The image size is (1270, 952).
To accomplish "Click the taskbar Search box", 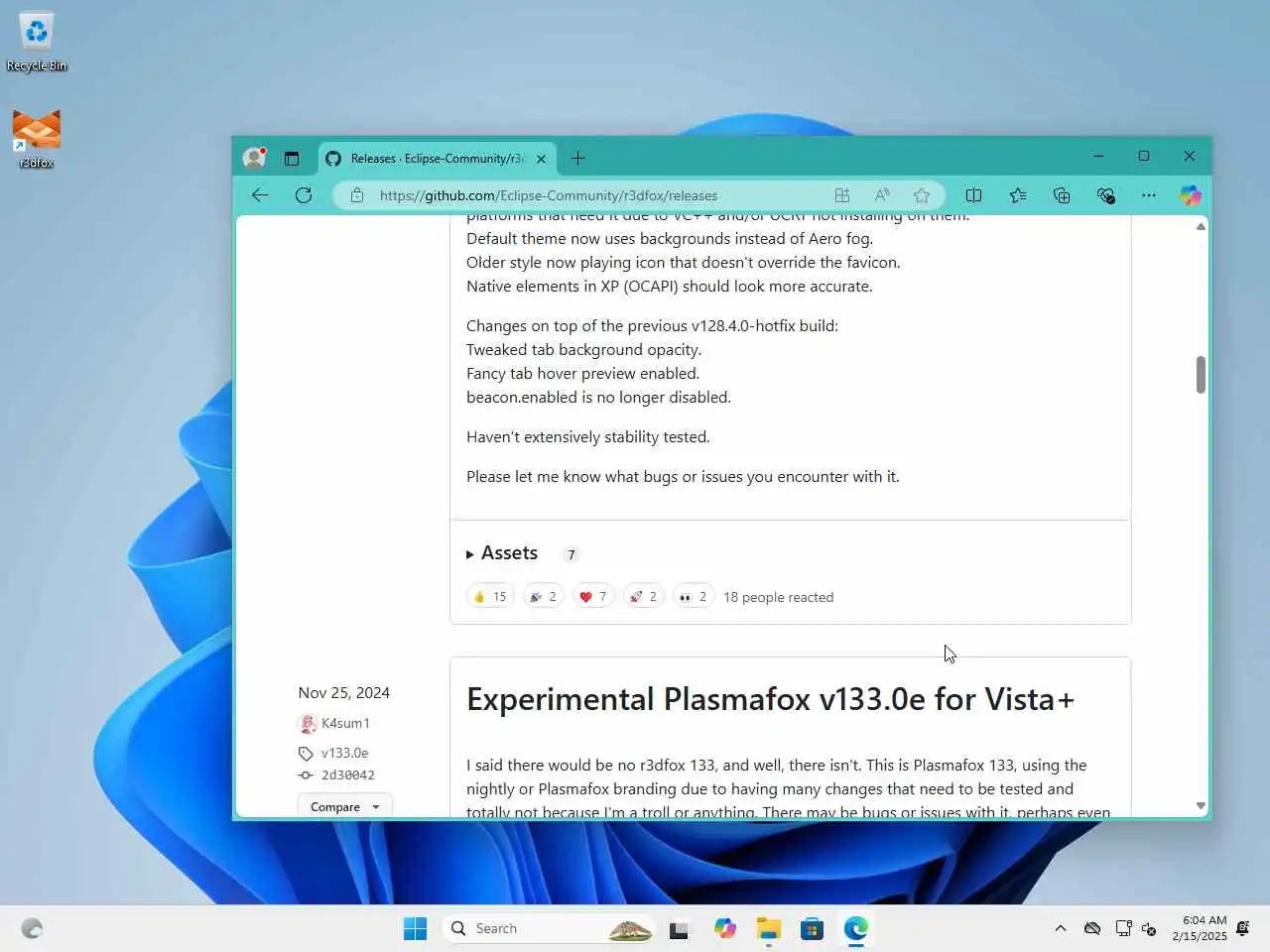I will (549, 928).
